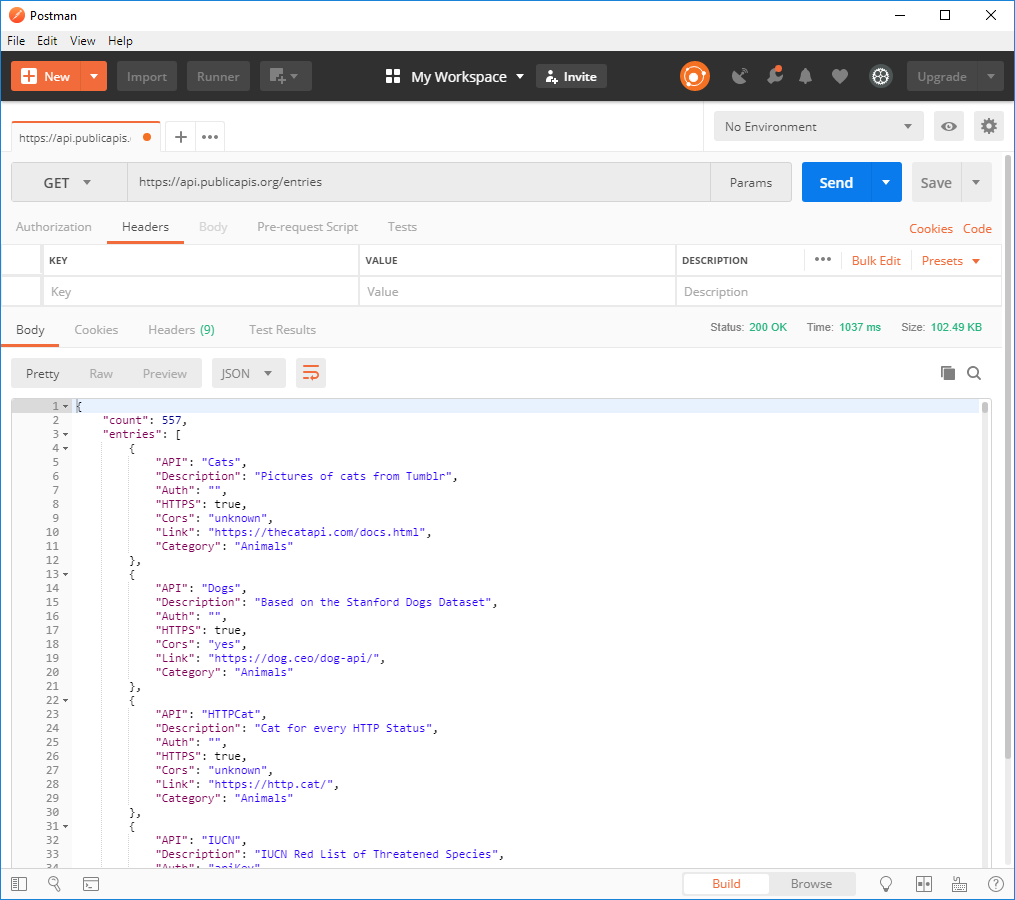Click the Cookies link
The image size is (1015, 900).
[x=930, y=229]
